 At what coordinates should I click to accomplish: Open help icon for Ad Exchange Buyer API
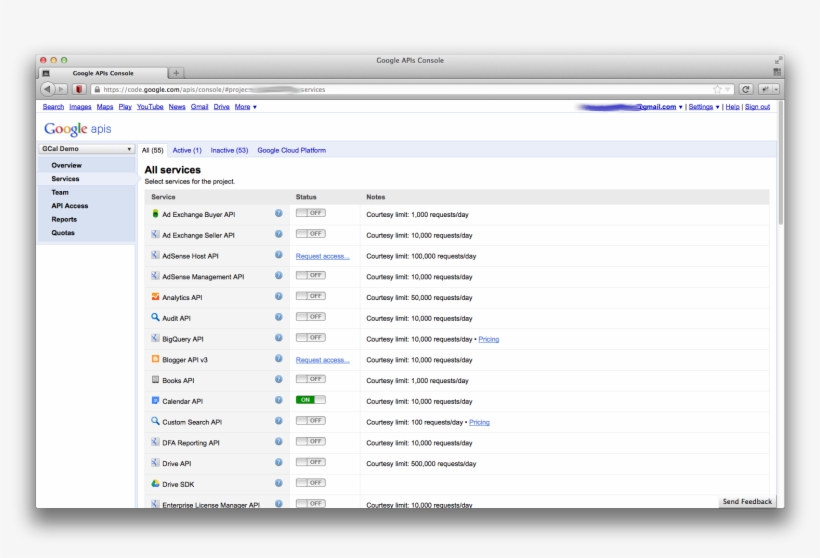point(279,213)
